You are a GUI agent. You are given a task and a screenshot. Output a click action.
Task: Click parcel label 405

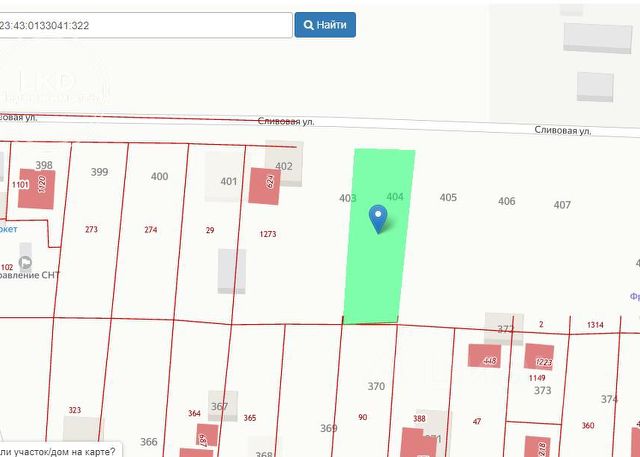click(448, 197)
